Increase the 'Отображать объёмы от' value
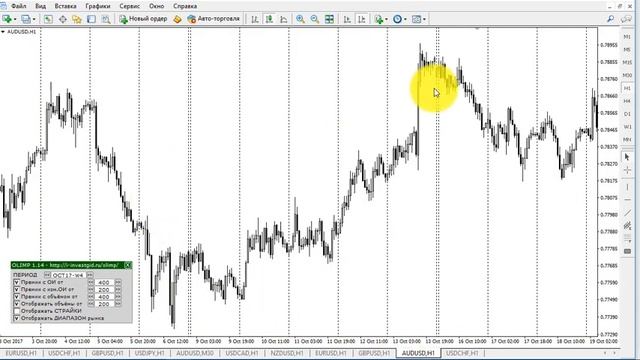Image resolution: width=640 pixels, height=360 pixels. coord(118,304)
